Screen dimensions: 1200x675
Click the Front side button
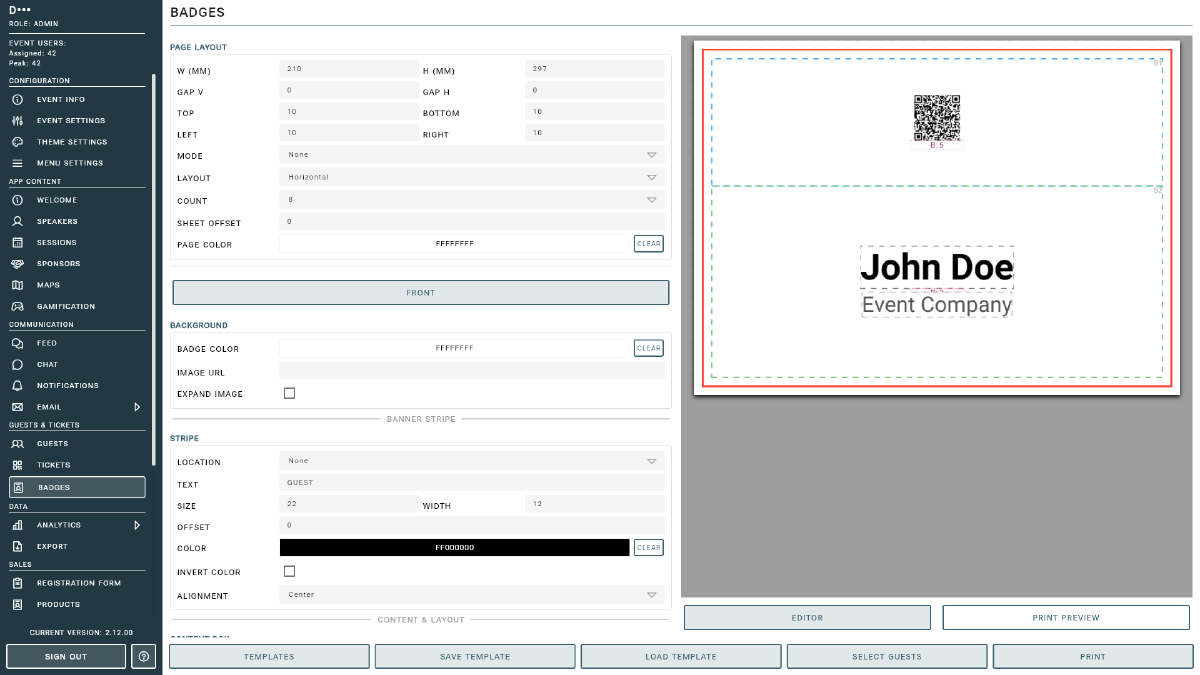coord(421,293)
